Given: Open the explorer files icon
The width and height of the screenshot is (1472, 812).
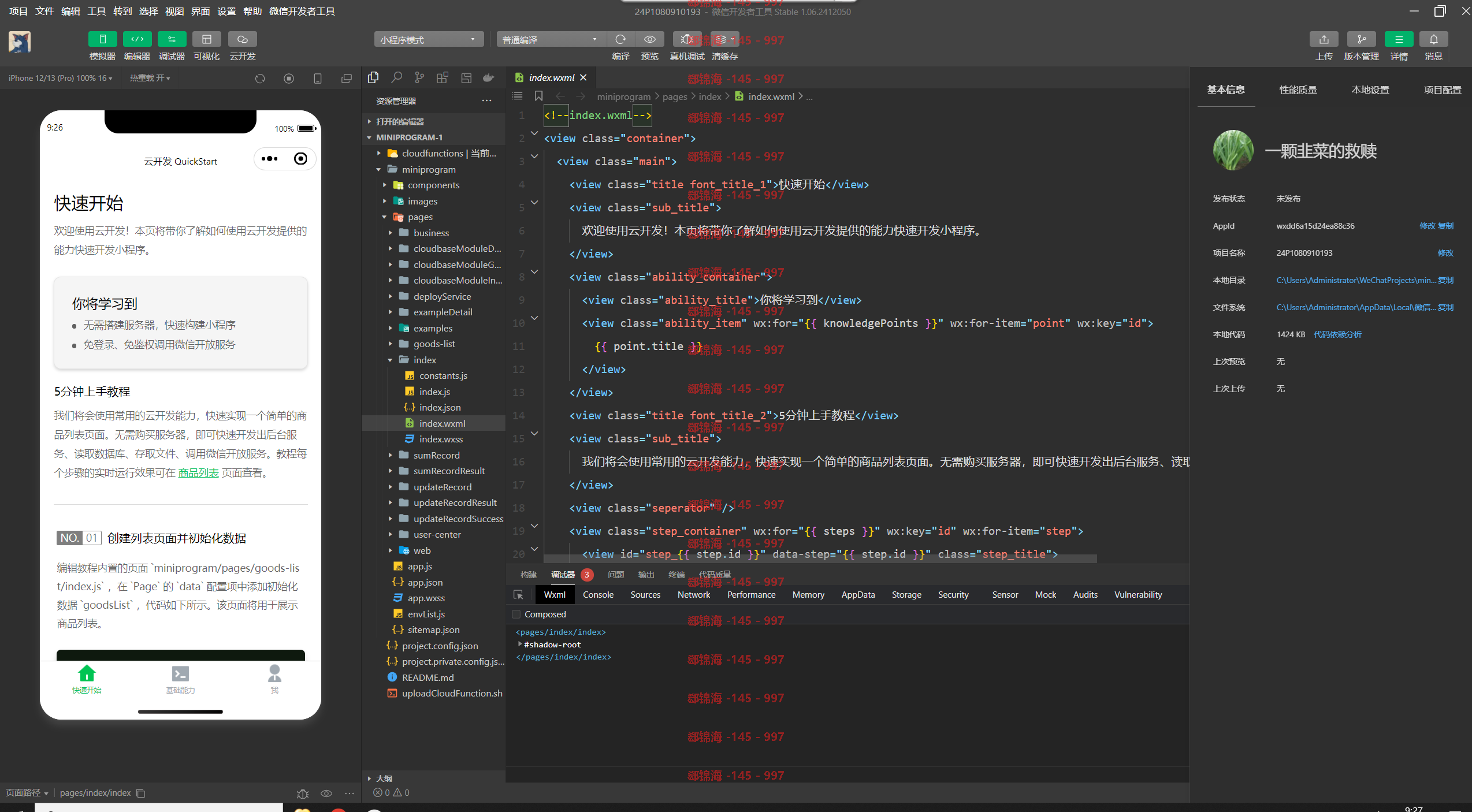Looking at the screenshot, I should (373, 77).
